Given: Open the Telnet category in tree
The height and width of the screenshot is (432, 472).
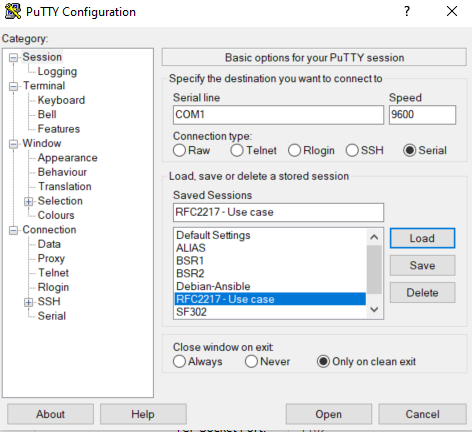Looking at the screenshot, I should click(x=53, y=273).
